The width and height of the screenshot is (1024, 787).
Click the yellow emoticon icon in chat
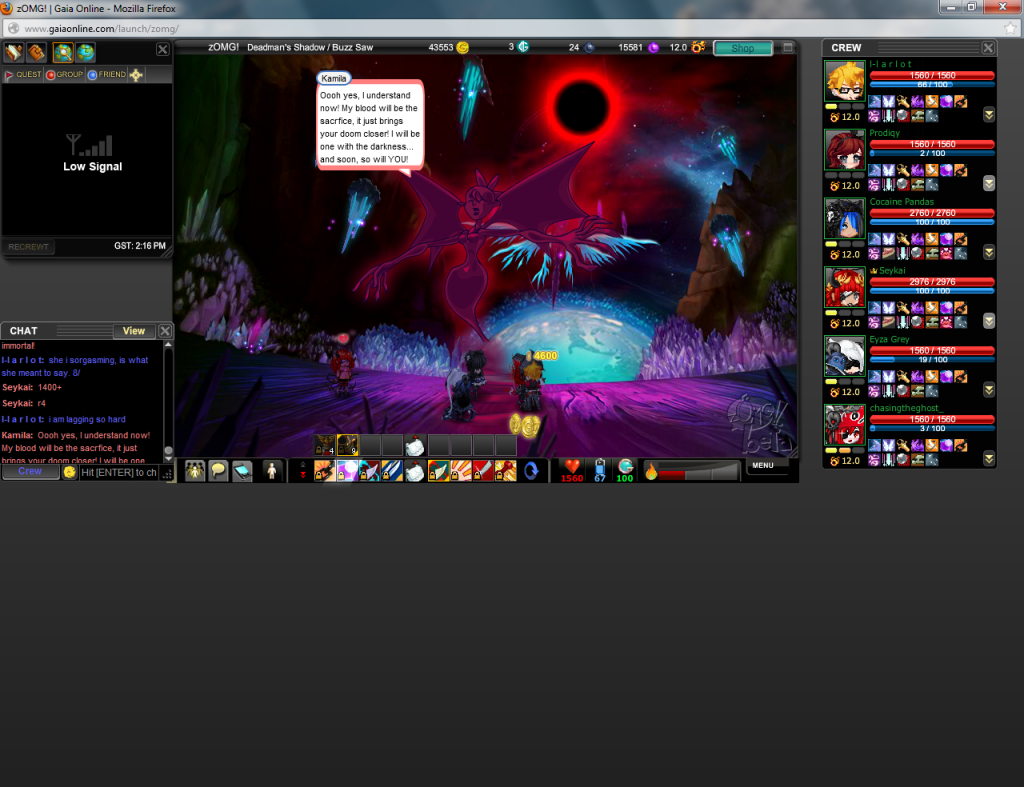click(70, 472)
